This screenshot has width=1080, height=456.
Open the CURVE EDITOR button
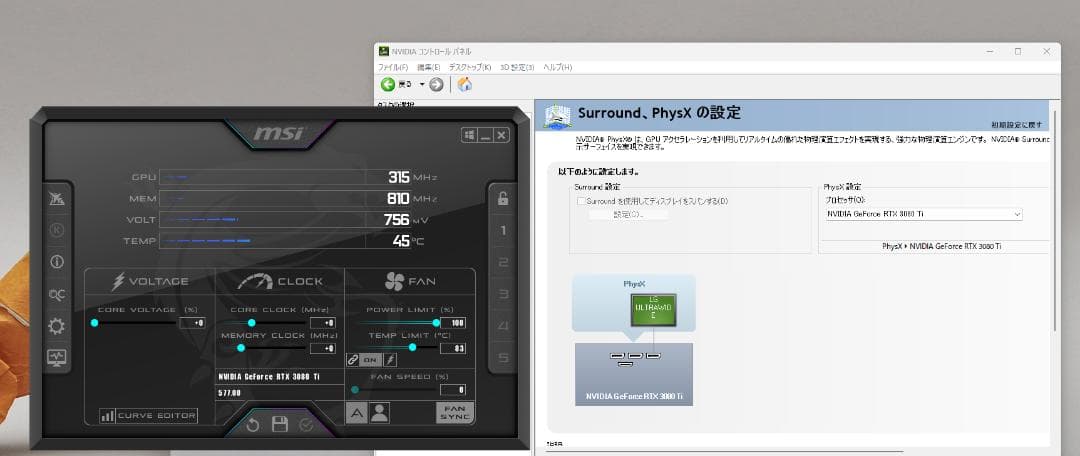tap(149, 415)
